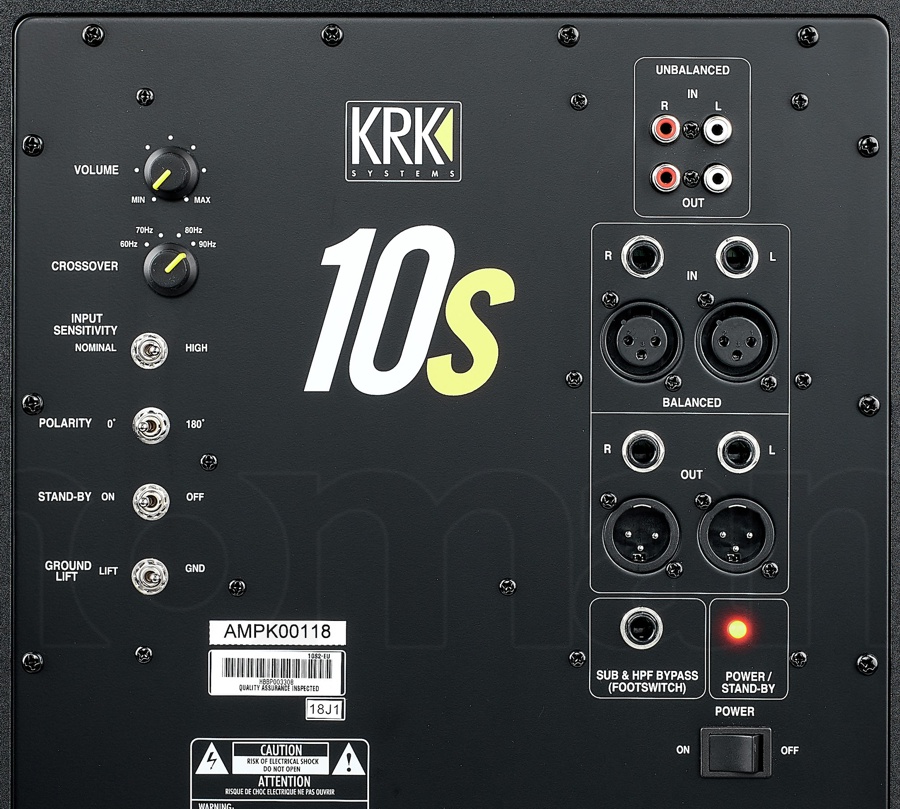The height and width of the screenshot is (809, 900).
Task: Click the balanced IN L quarter-inch jack
Action: click(x=737, y=257)
